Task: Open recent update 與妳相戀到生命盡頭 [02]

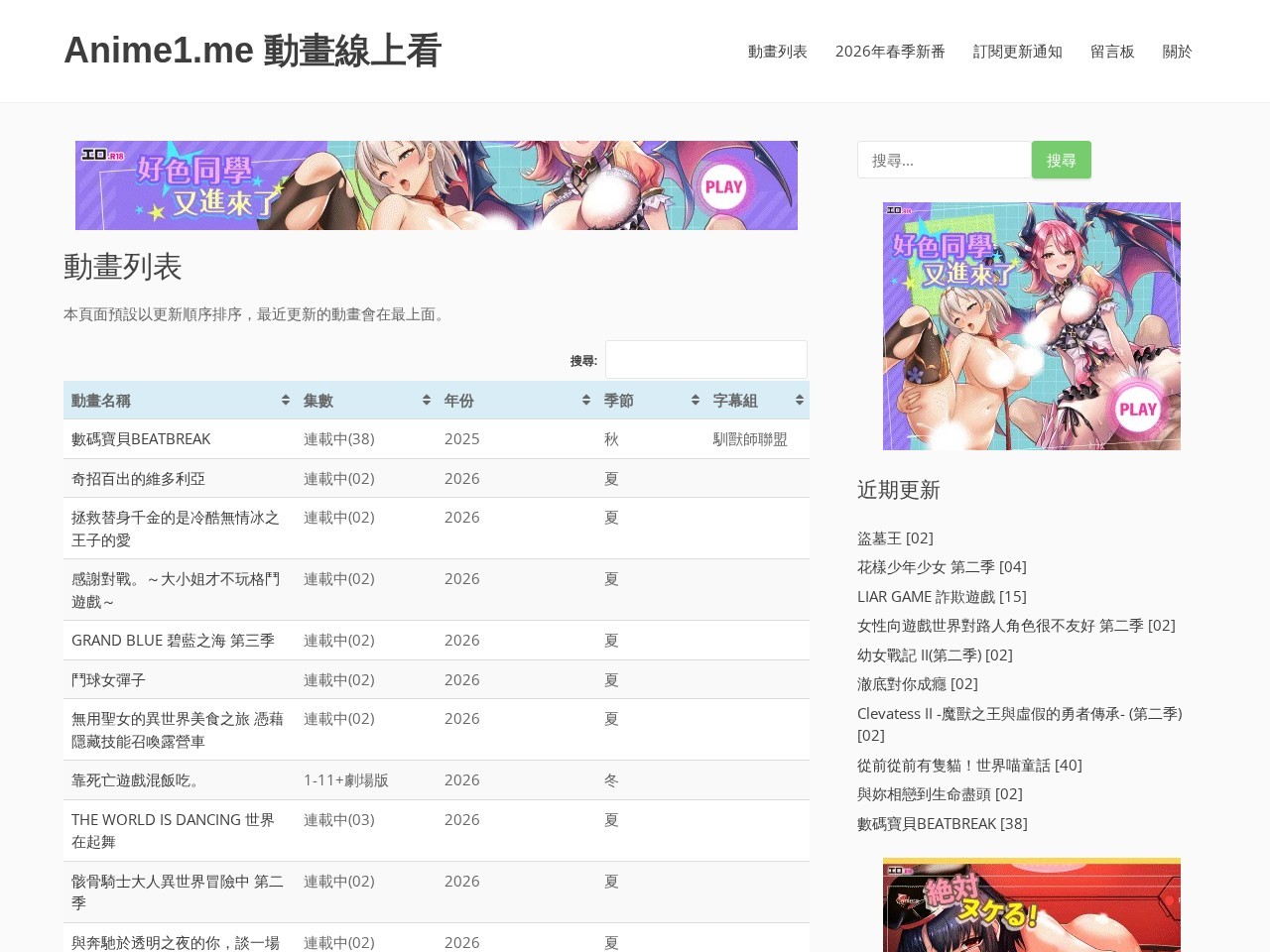Action: tap(940, 794)
